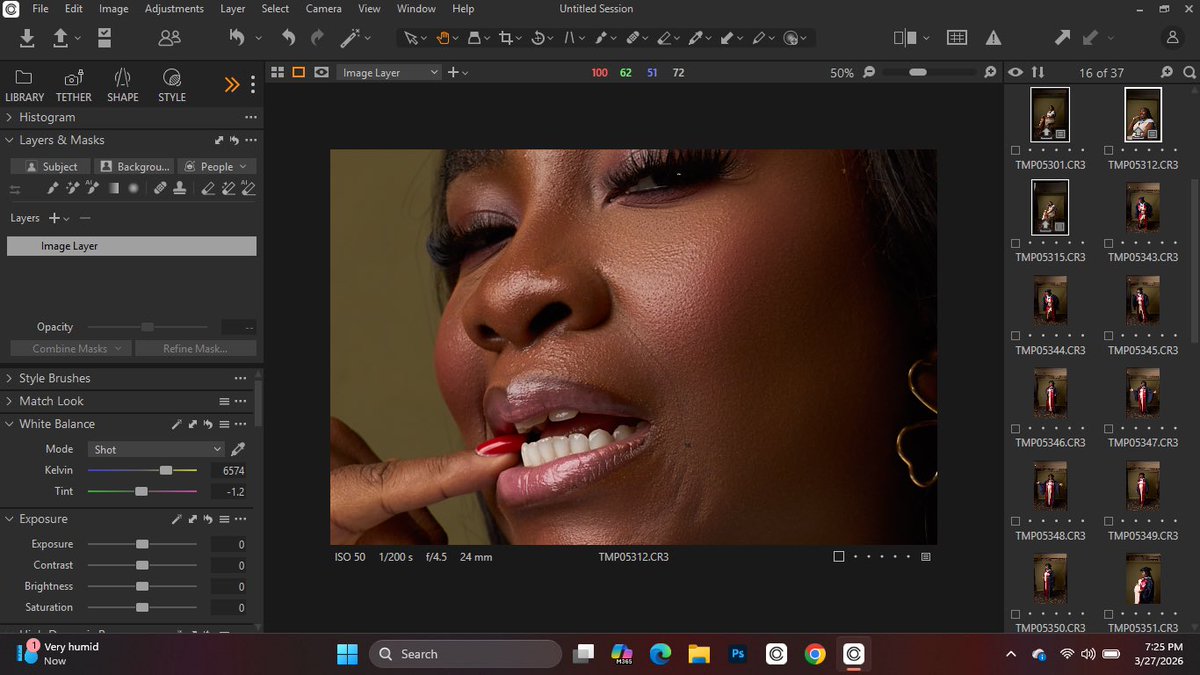Viewport: 1200px width, 675px height.
Task: Select the Heal bandage tool in toolbar
Action: pyautogui.click(x=632, y=38)
